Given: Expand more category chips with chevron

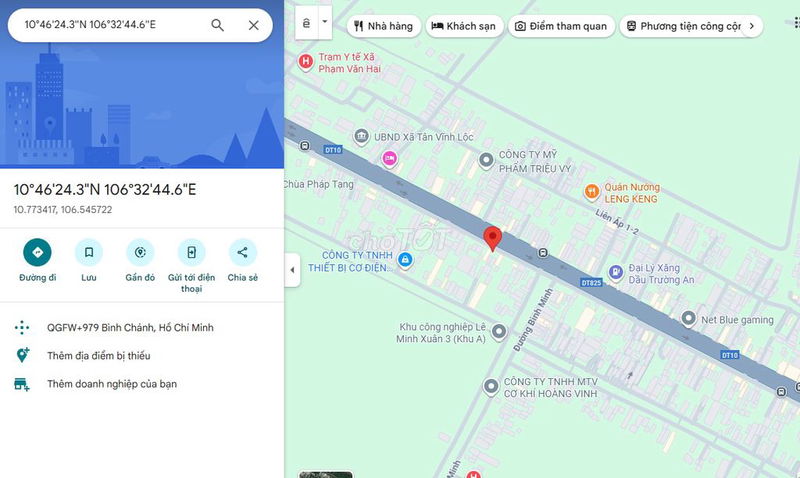Looking at the screenshot, I should point(752,26).
